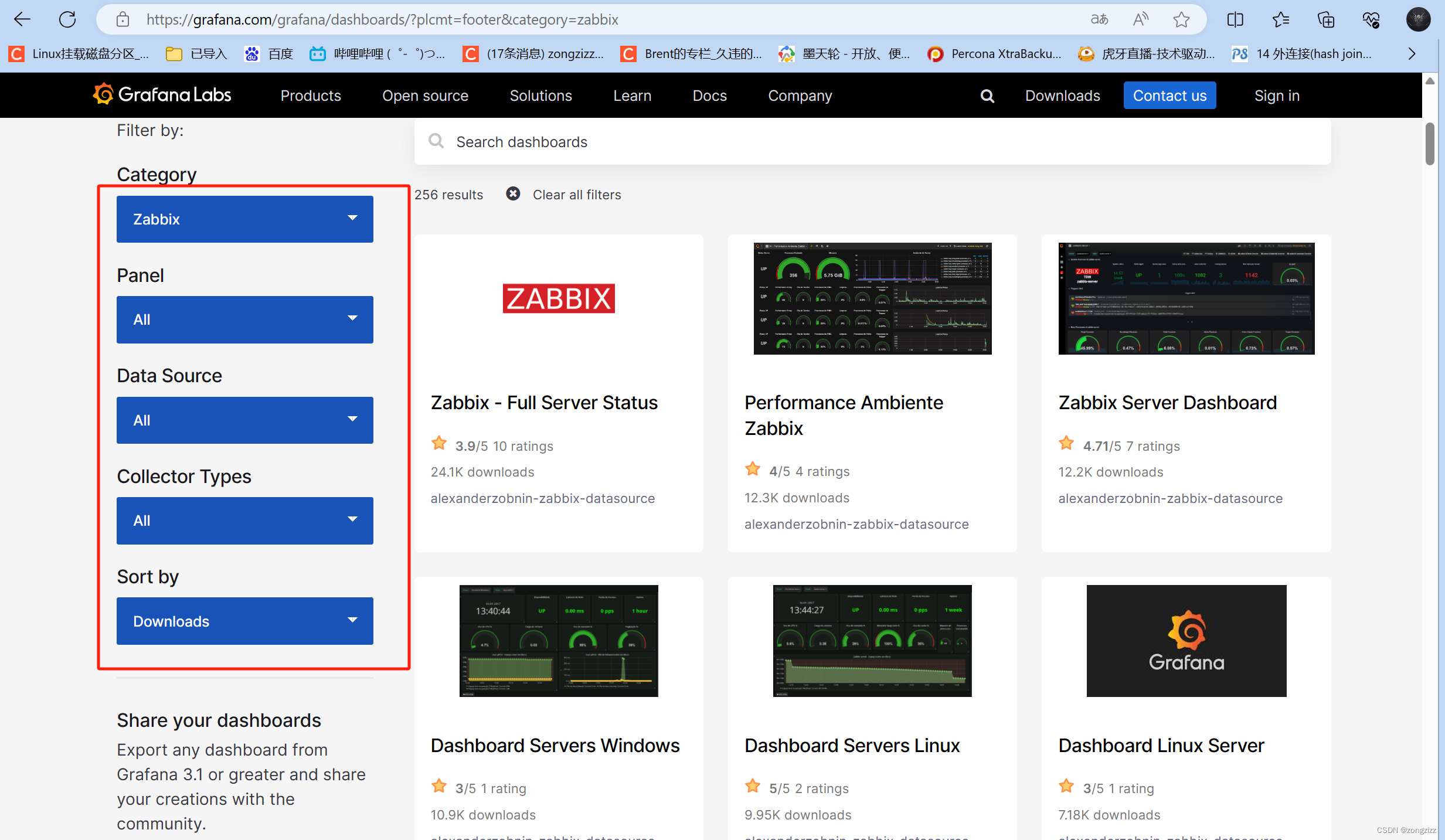The height and width of the screenshot is (840, 1445).
Task: Open the Performance Ambiente Zabbix thumbnail
Action: pos(872,298)
